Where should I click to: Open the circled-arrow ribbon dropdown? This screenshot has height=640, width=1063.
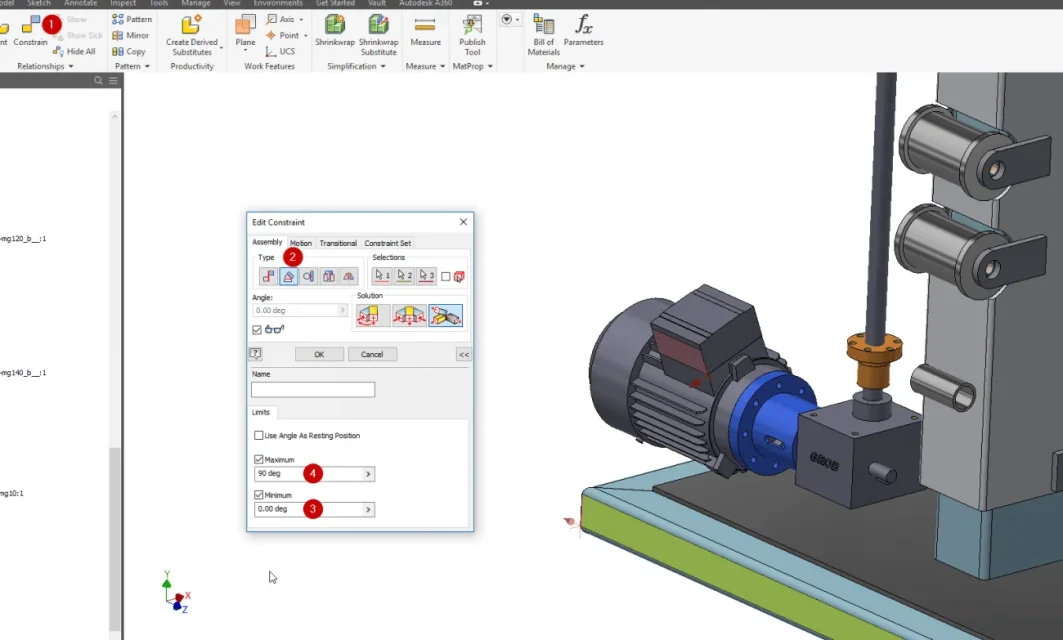click(510, 20)
